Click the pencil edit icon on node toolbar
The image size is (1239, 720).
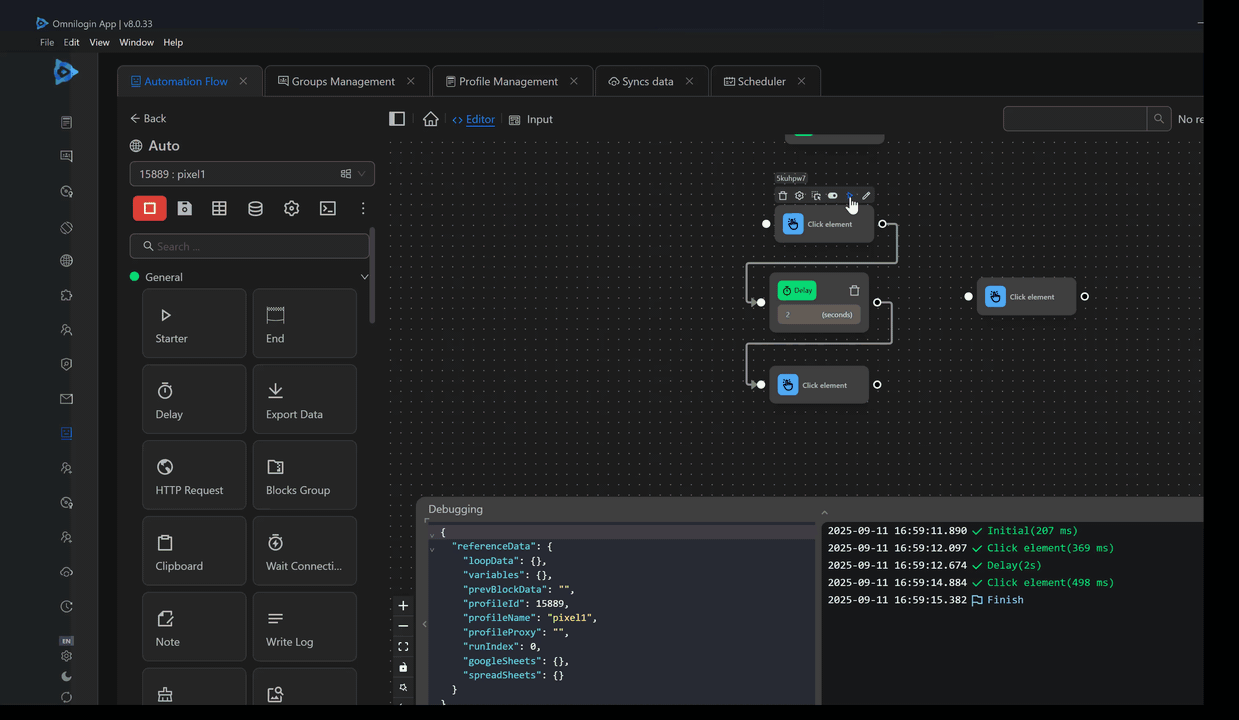coord(867,196)
